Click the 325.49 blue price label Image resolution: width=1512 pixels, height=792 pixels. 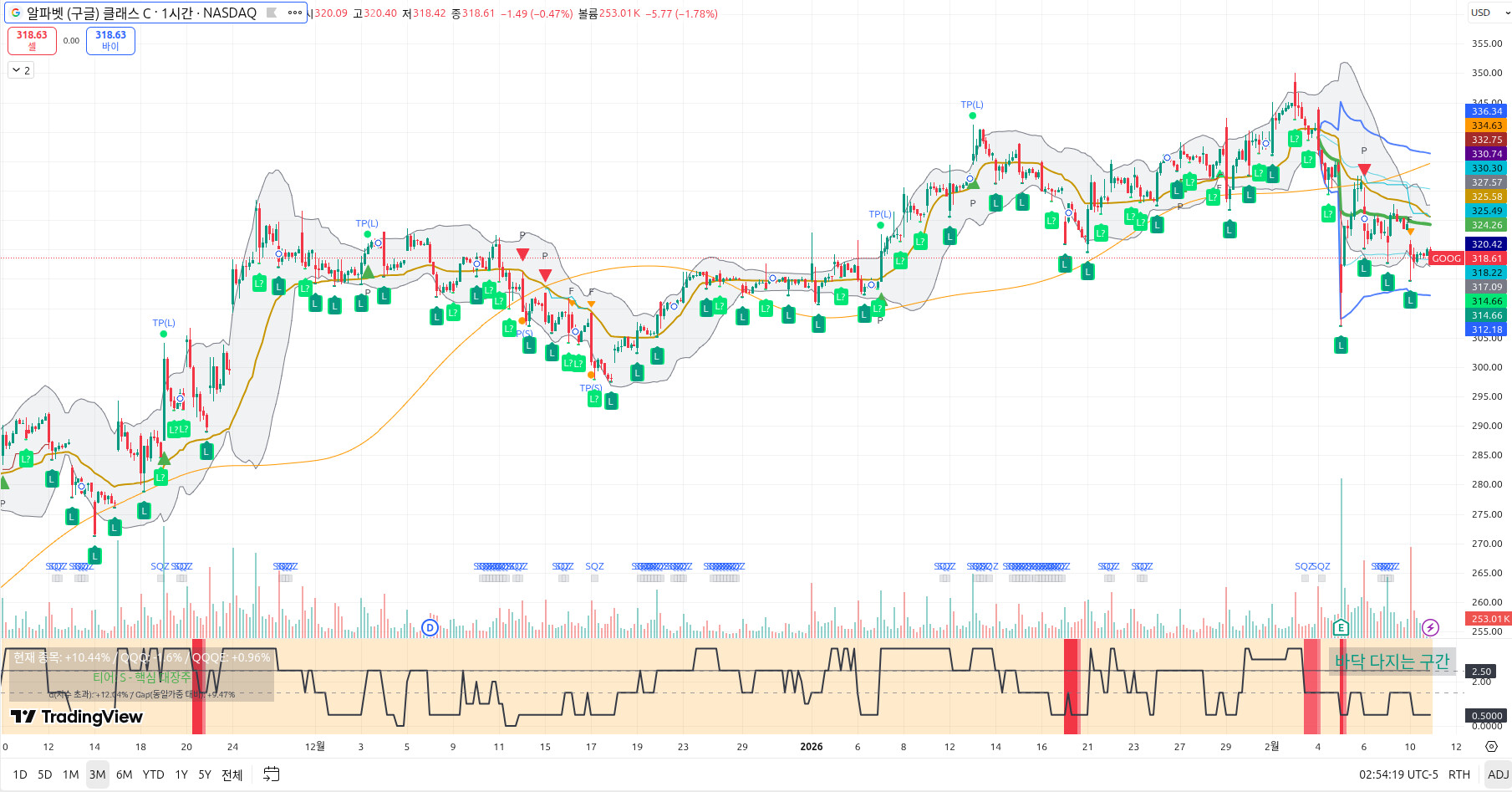(1486, 211)
